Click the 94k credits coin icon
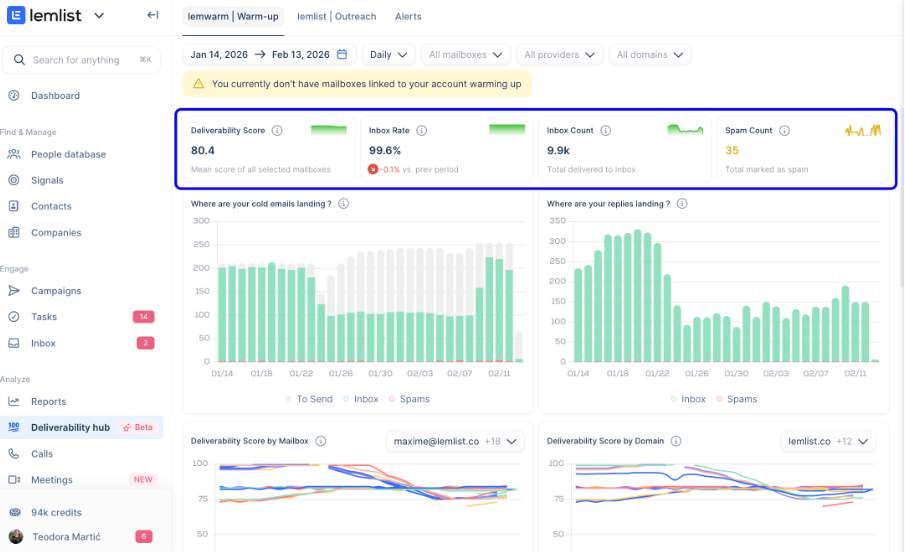The height and width of the screenshot is (552, 905). click(x=15, y=512)
